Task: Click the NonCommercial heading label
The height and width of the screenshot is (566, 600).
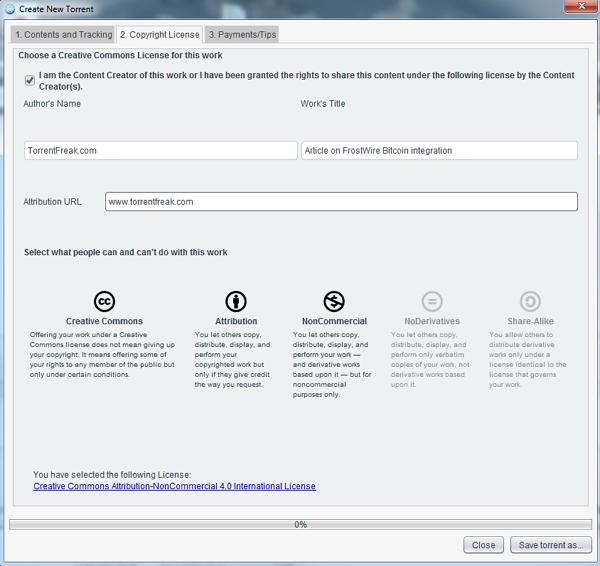Action: click(334, 321)
